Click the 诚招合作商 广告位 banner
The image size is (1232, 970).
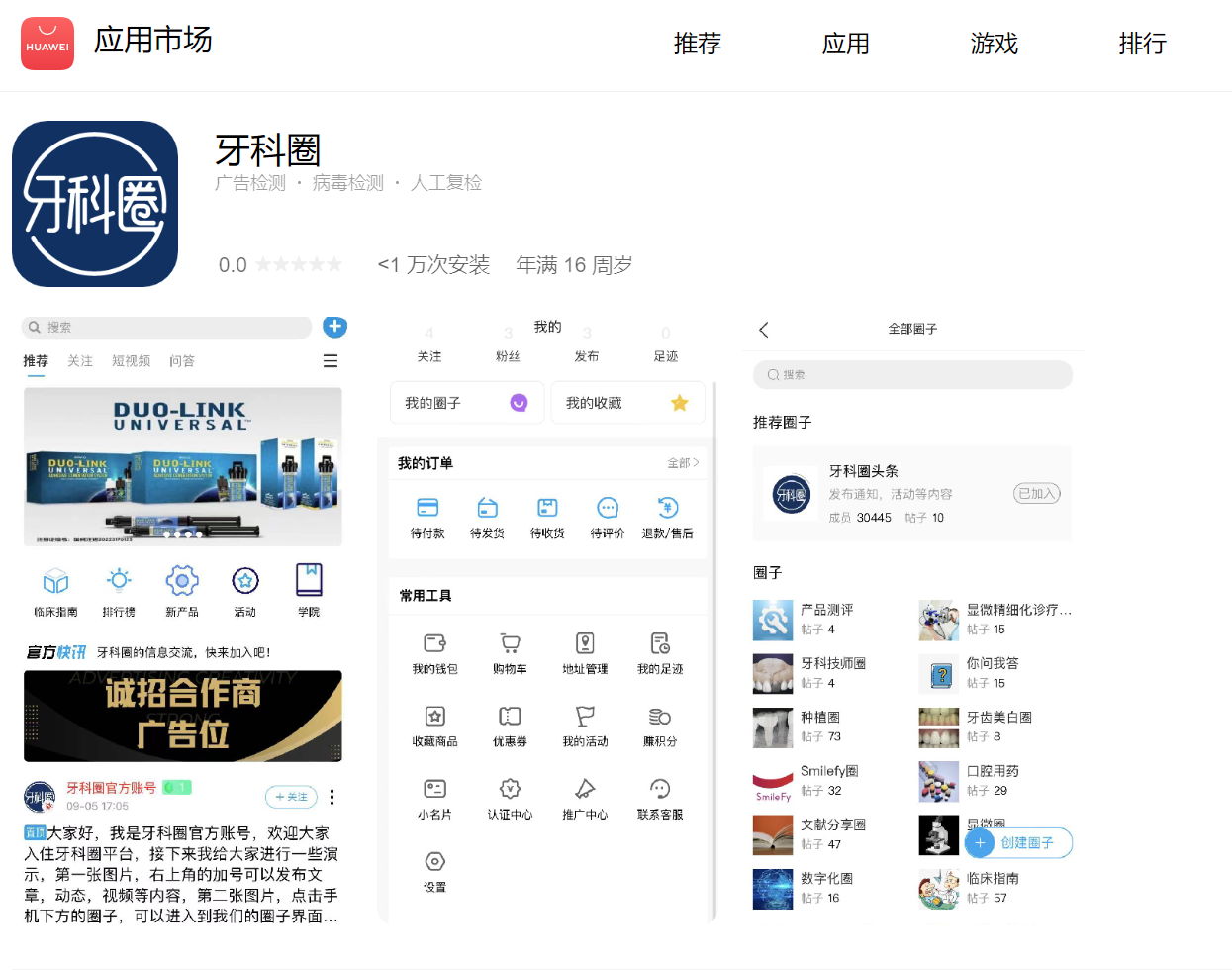[183, 717]
